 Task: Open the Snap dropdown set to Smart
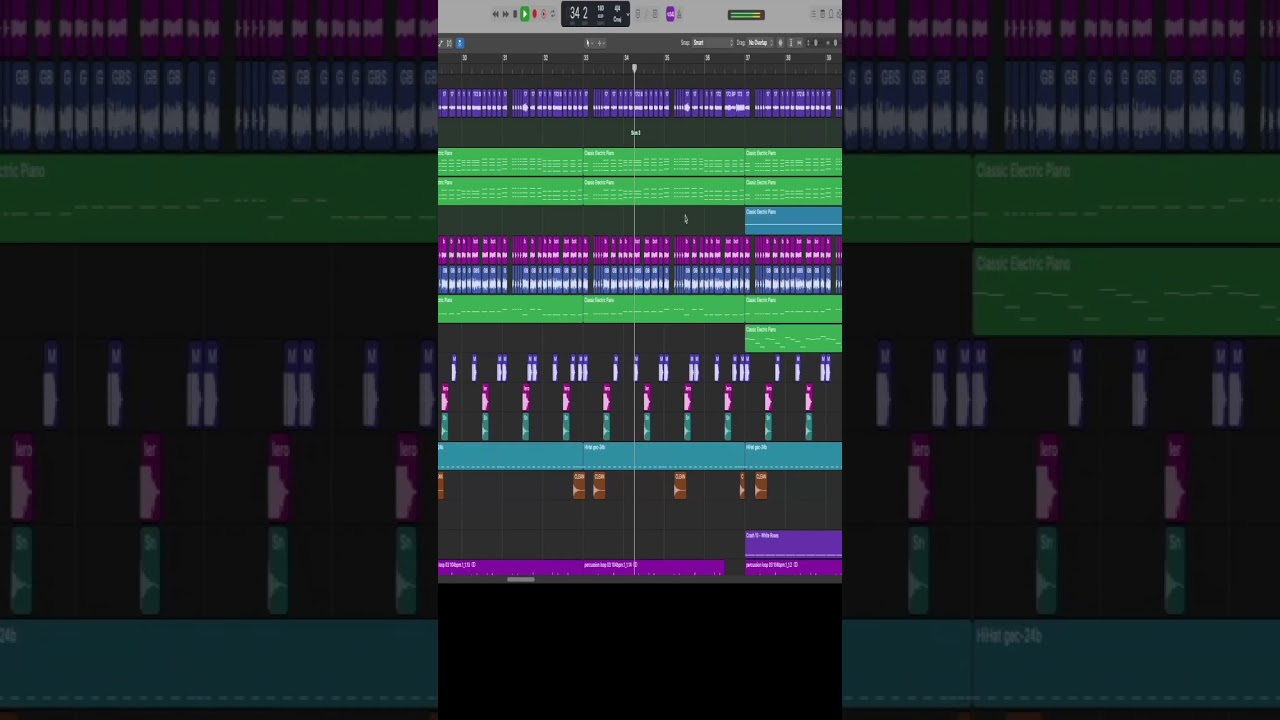tap(713, 43)
